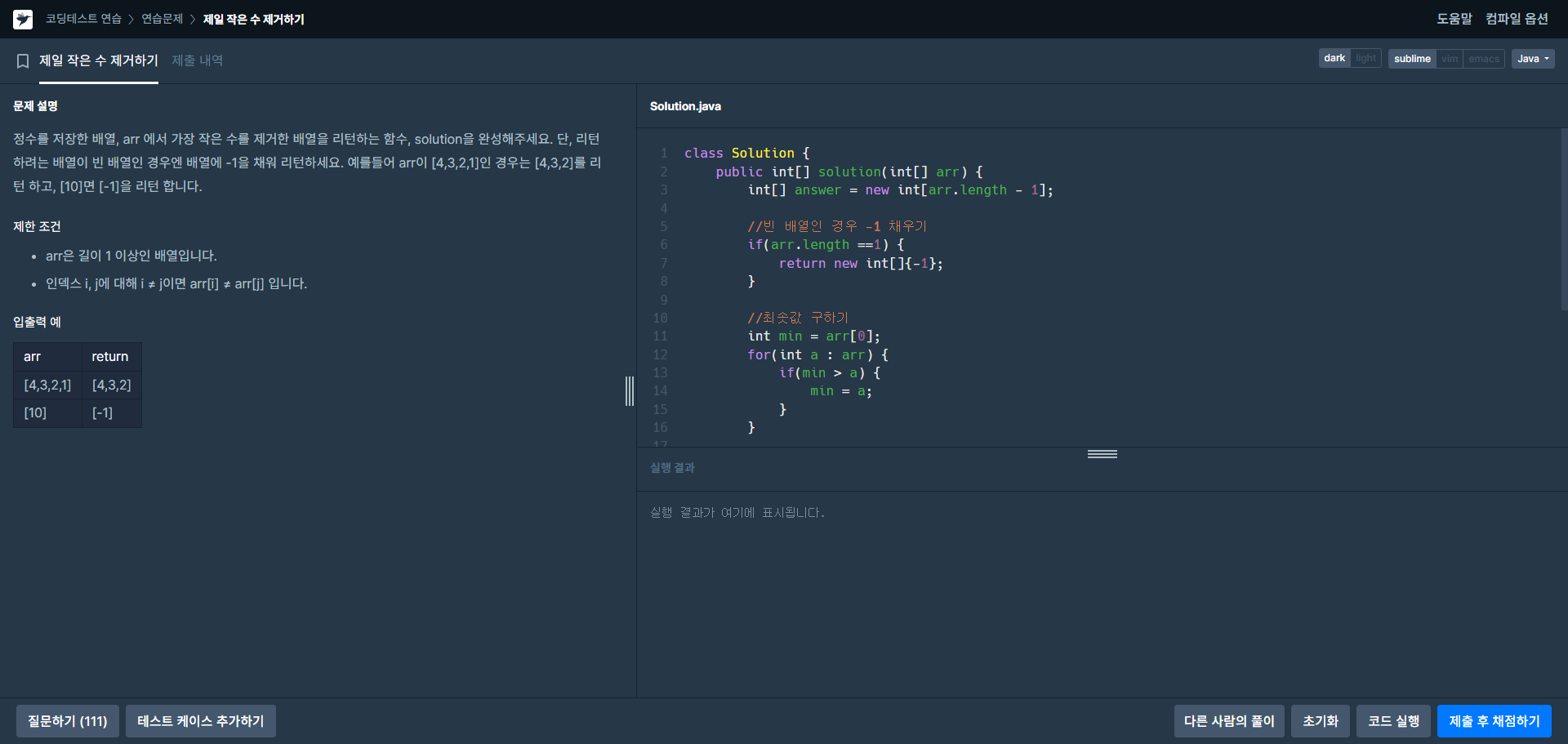This screenshot has width=1568, height=744.
Task: Open the Java language dropdown
Action: (x=1533, y=59)
